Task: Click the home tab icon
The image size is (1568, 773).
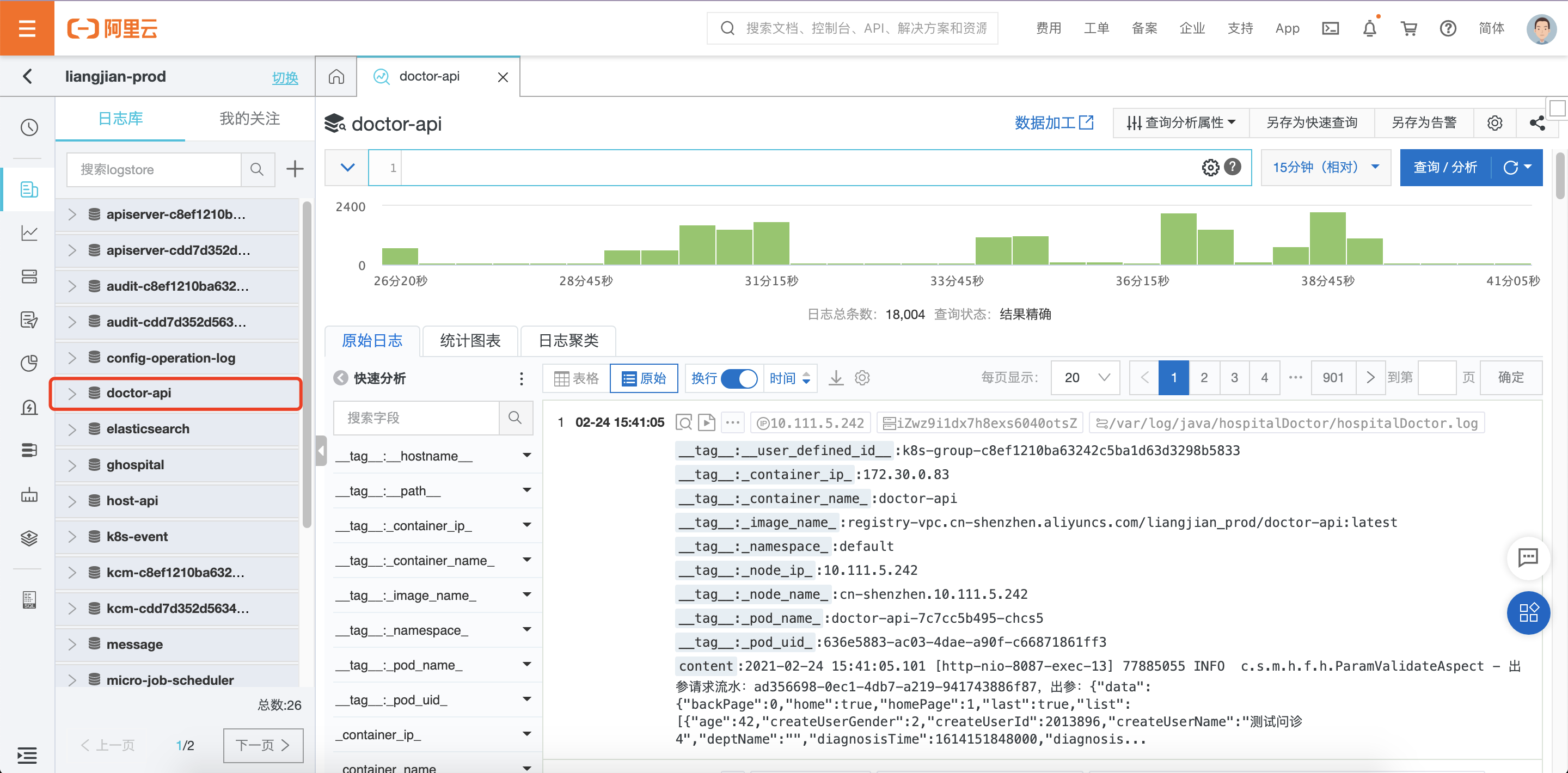Action: tap(336, 77)
